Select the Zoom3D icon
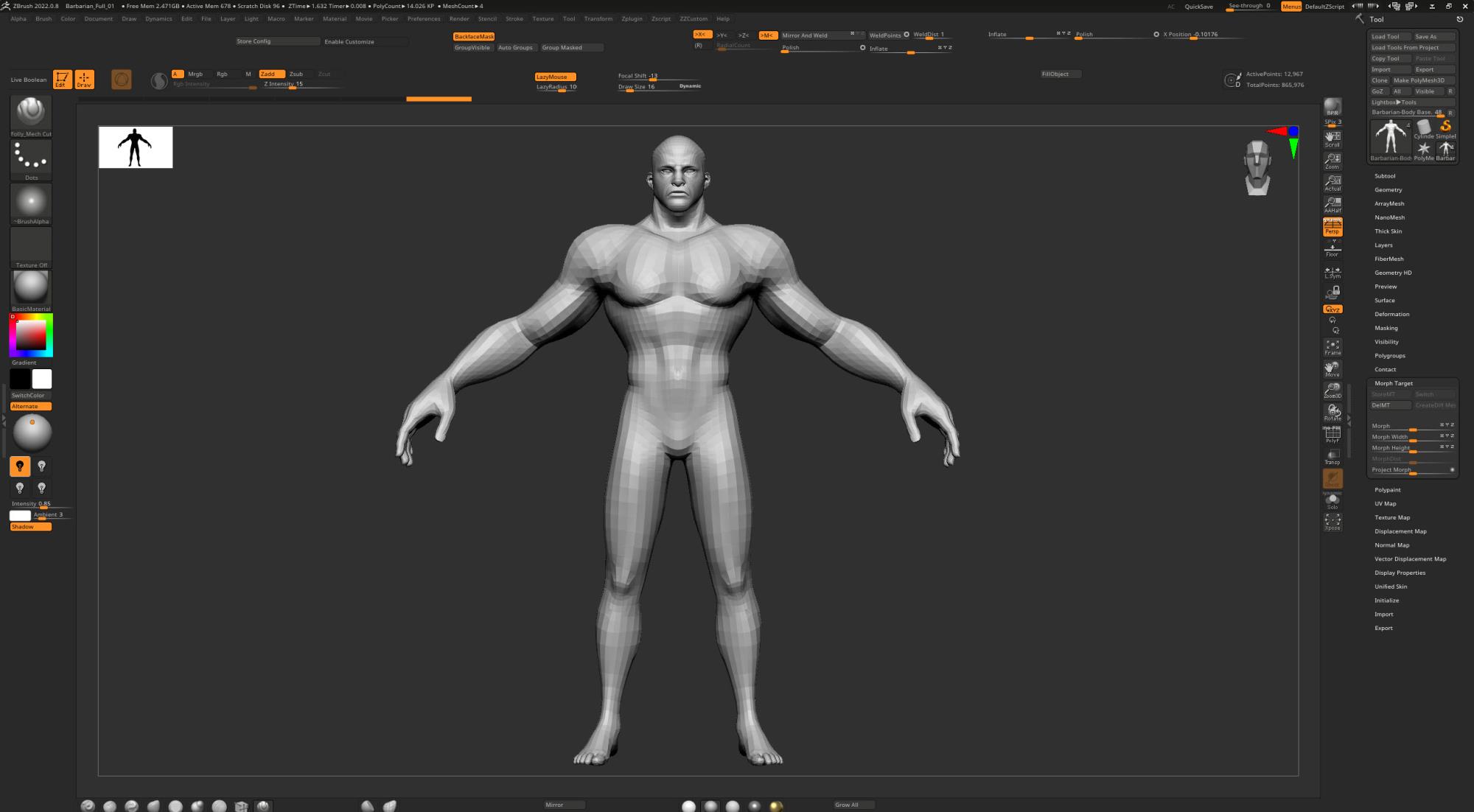This screenshot has height=812, width=1474. pyautogui.click(x=1332, y=391)
